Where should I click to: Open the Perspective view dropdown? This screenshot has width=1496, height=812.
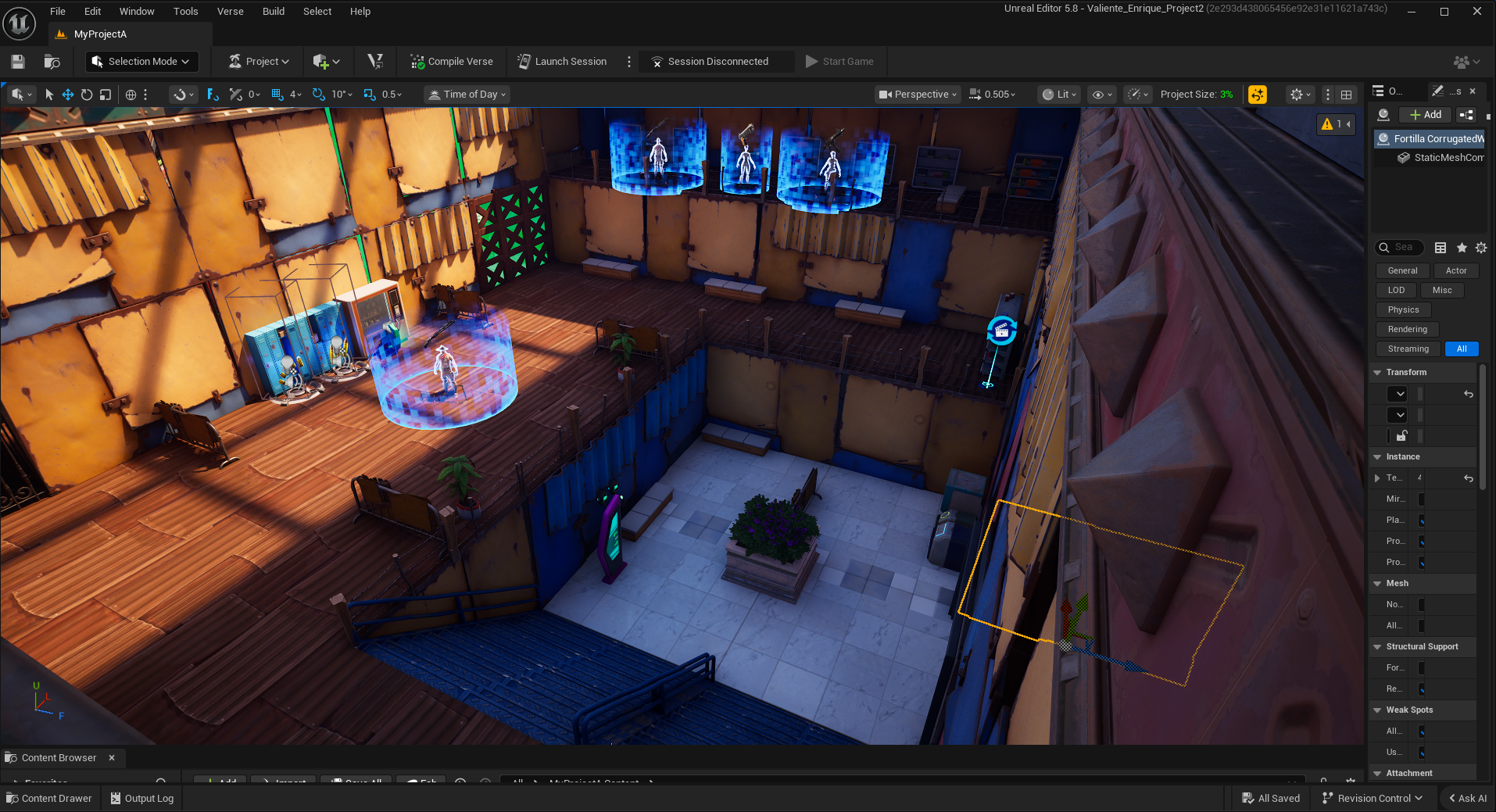click(x=918, y=95)
